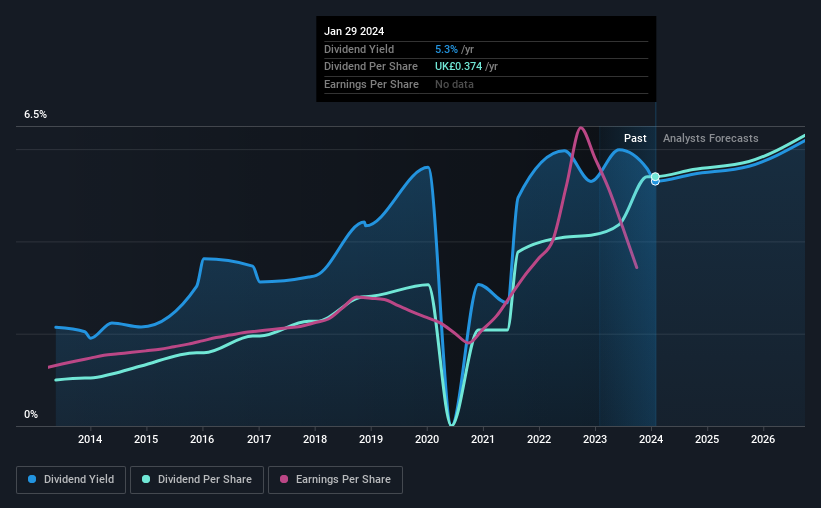Select the 2018 year label on the axis
This screenshot has height=508, width=821.
tap(315, 439)
